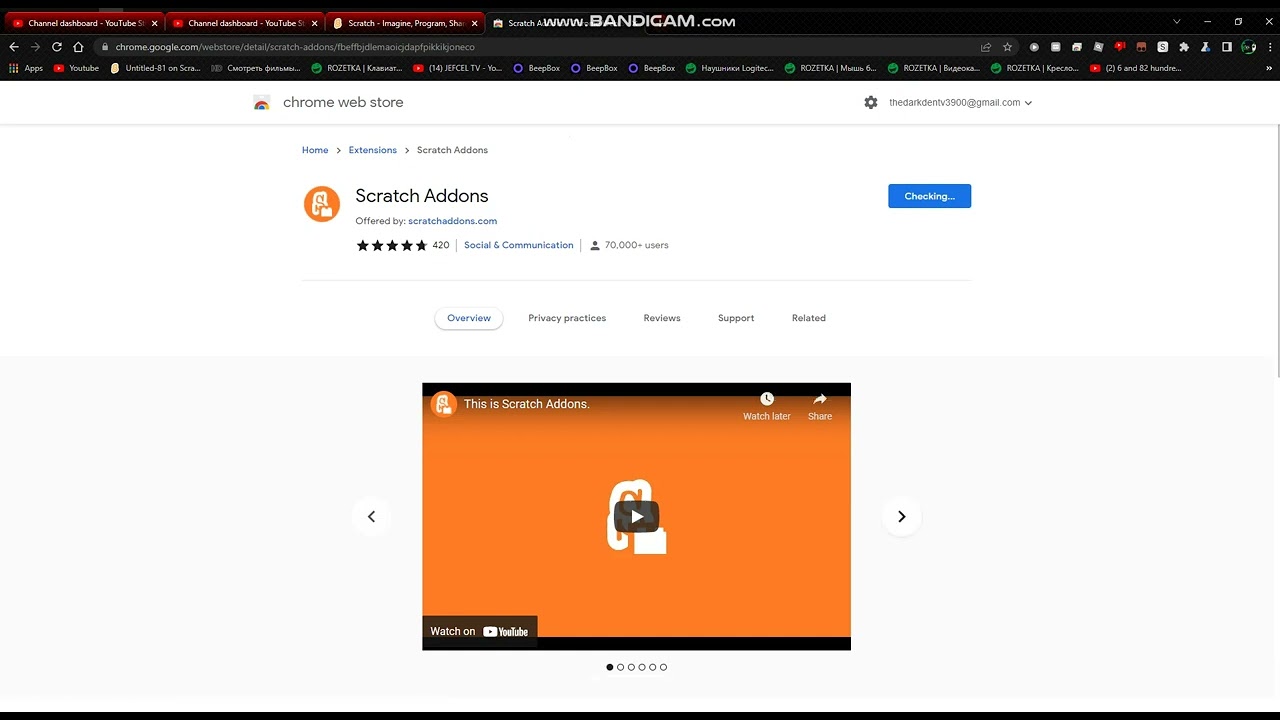Open the Social & Communication category link
This screenshot has width=1280, height=720.
pos(519,245)
